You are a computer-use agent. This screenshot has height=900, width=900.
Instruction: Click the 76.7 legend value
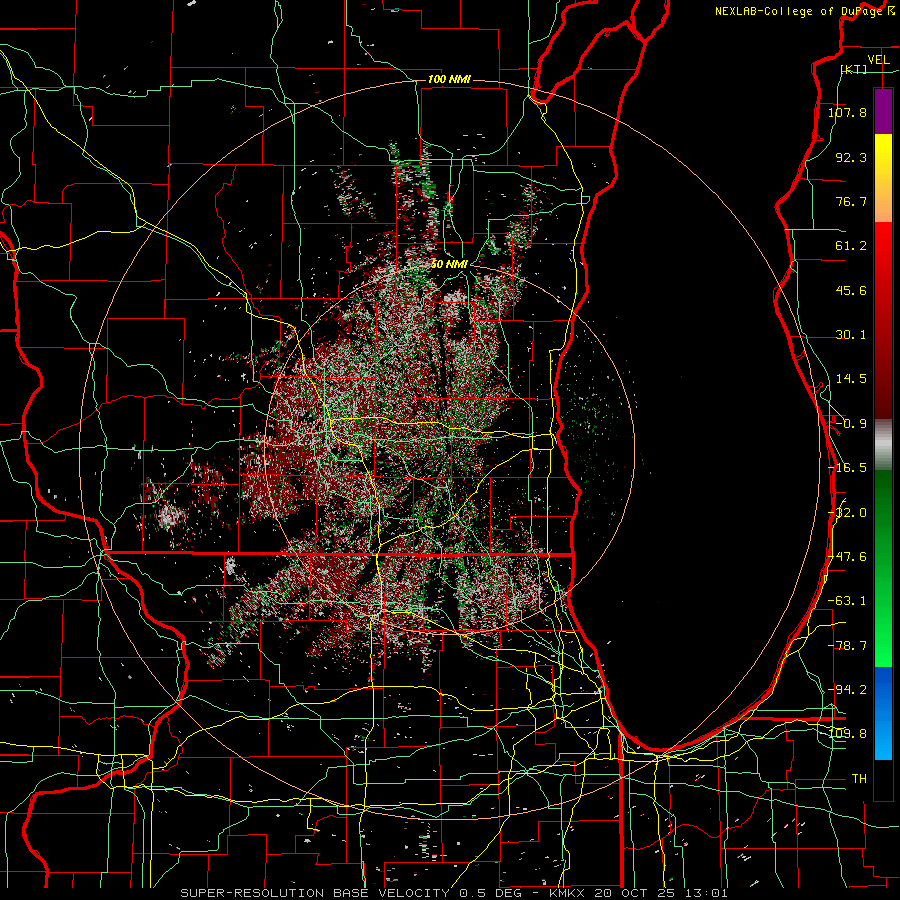[x=851, y=201]
